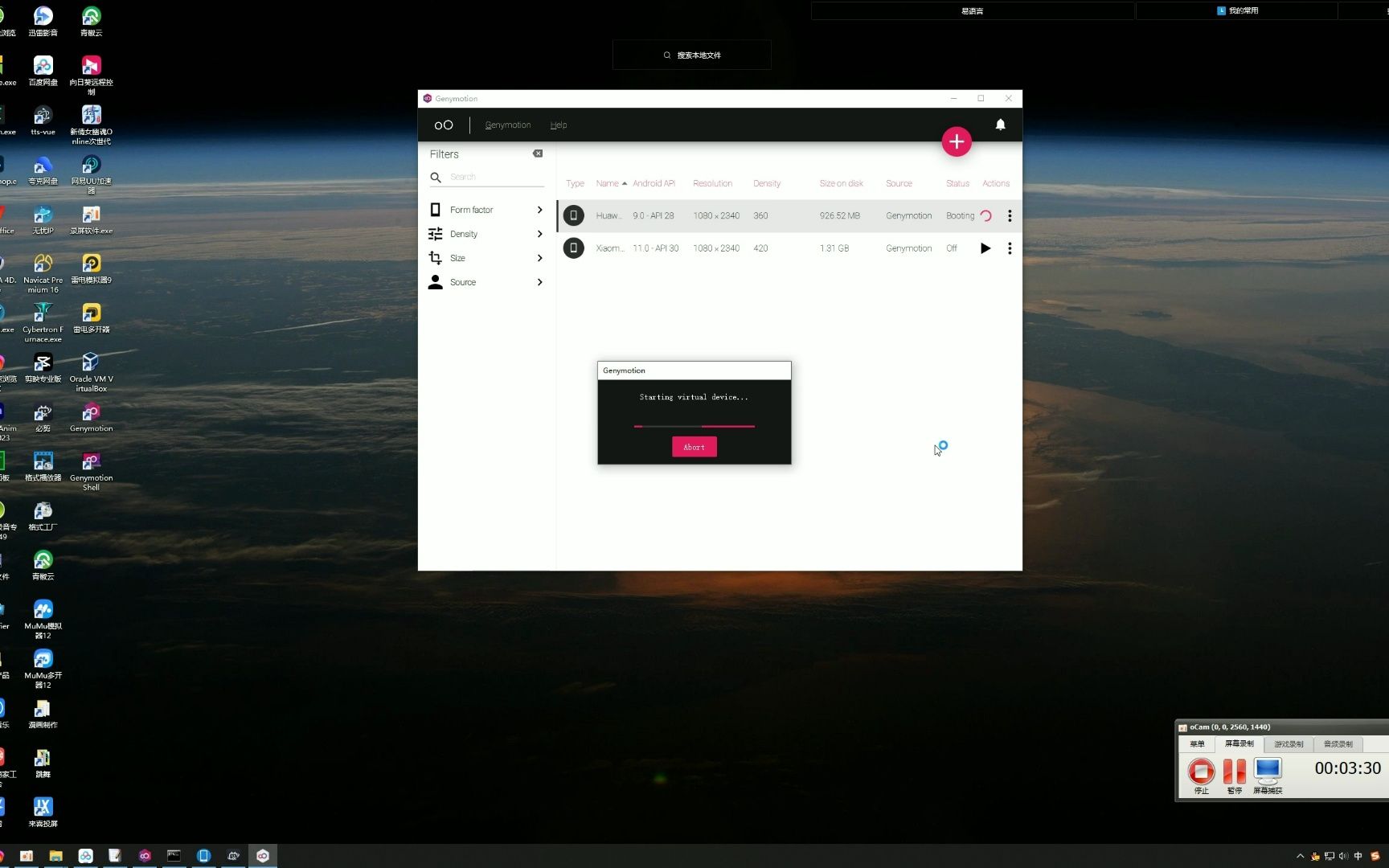Click the Booting status spinner for Huawei
The image size is (1389, 868).
coord(985,216)
